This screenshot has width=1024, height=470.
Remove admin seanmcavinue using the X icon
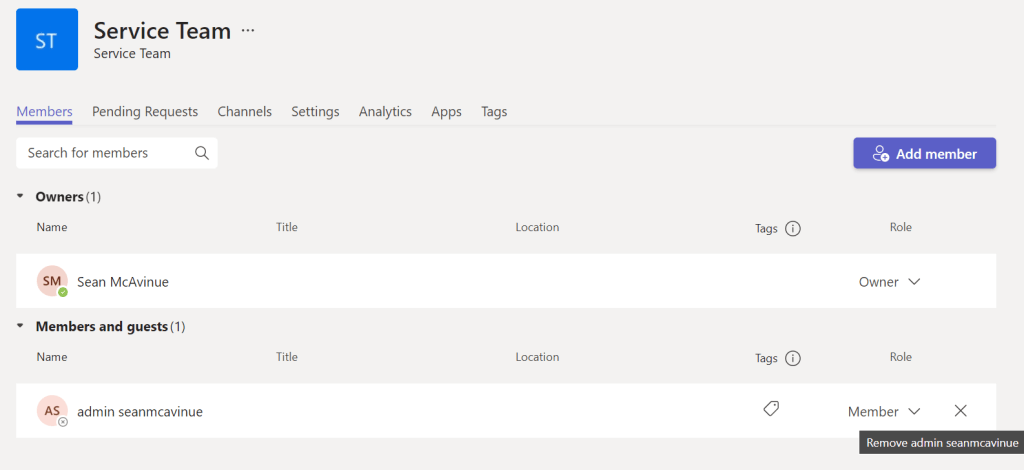click(x=960, y=411)
